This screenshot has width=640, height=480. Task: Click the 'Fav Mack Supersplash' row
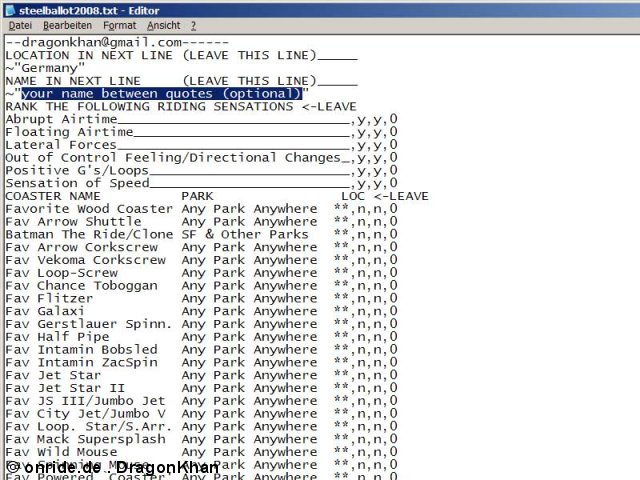click(201, 439)
